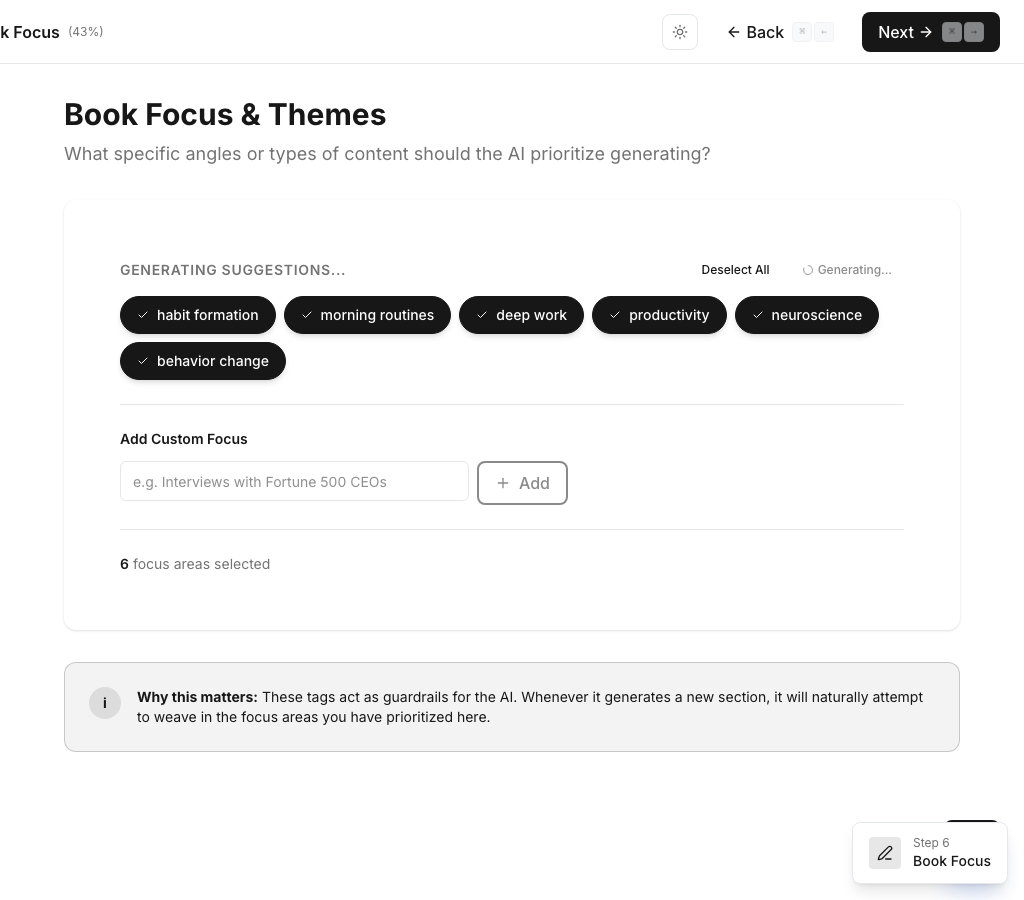Toggle the light/dark theme sun icon
Screen dimensions: 1024x900
pos(680,32)
